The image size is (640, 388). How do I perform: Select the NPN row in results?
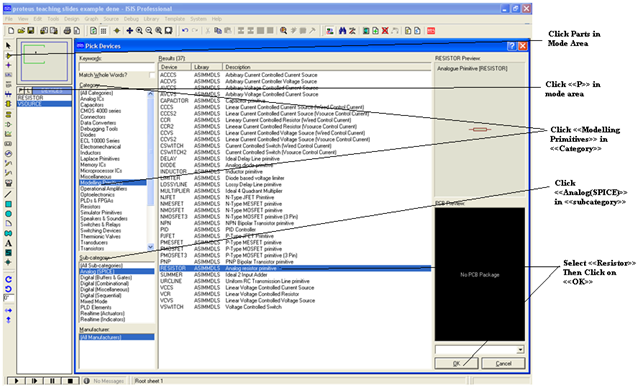(x=295, y=223)
